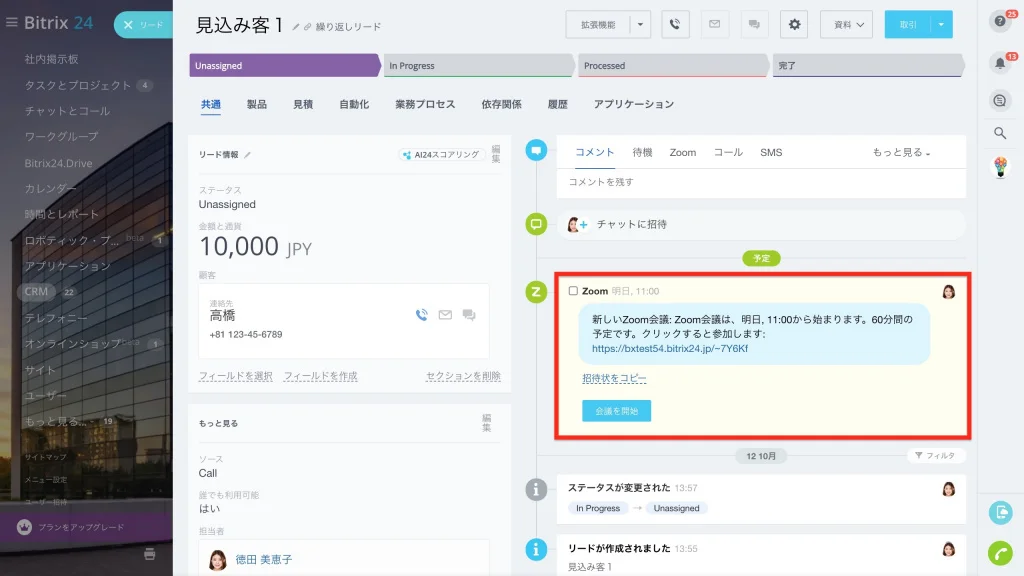Click the green Zoom Z timeline icon

[x=536, y=292]
